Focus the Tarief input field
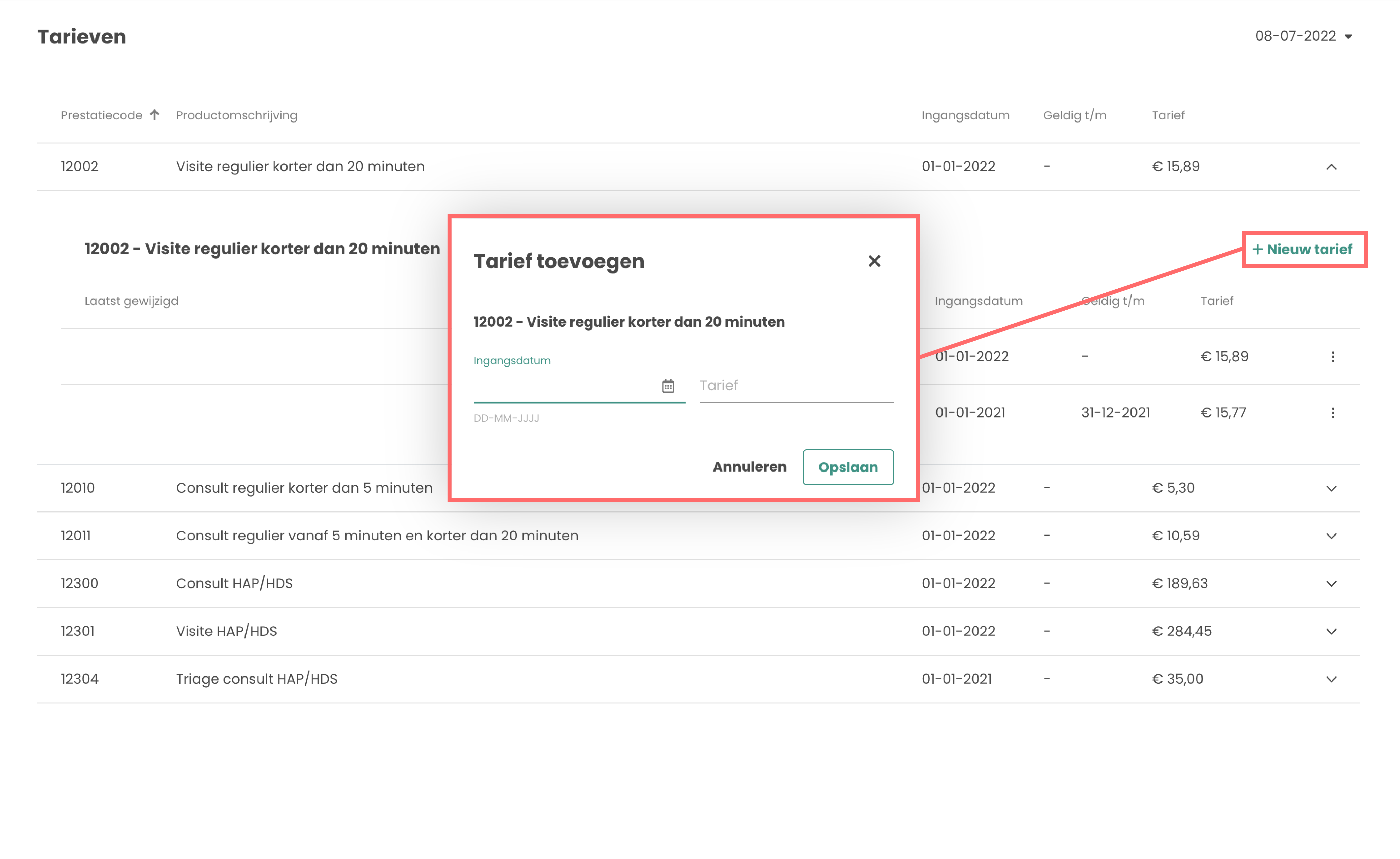1400x859 pixels. (x=795, y=386)
